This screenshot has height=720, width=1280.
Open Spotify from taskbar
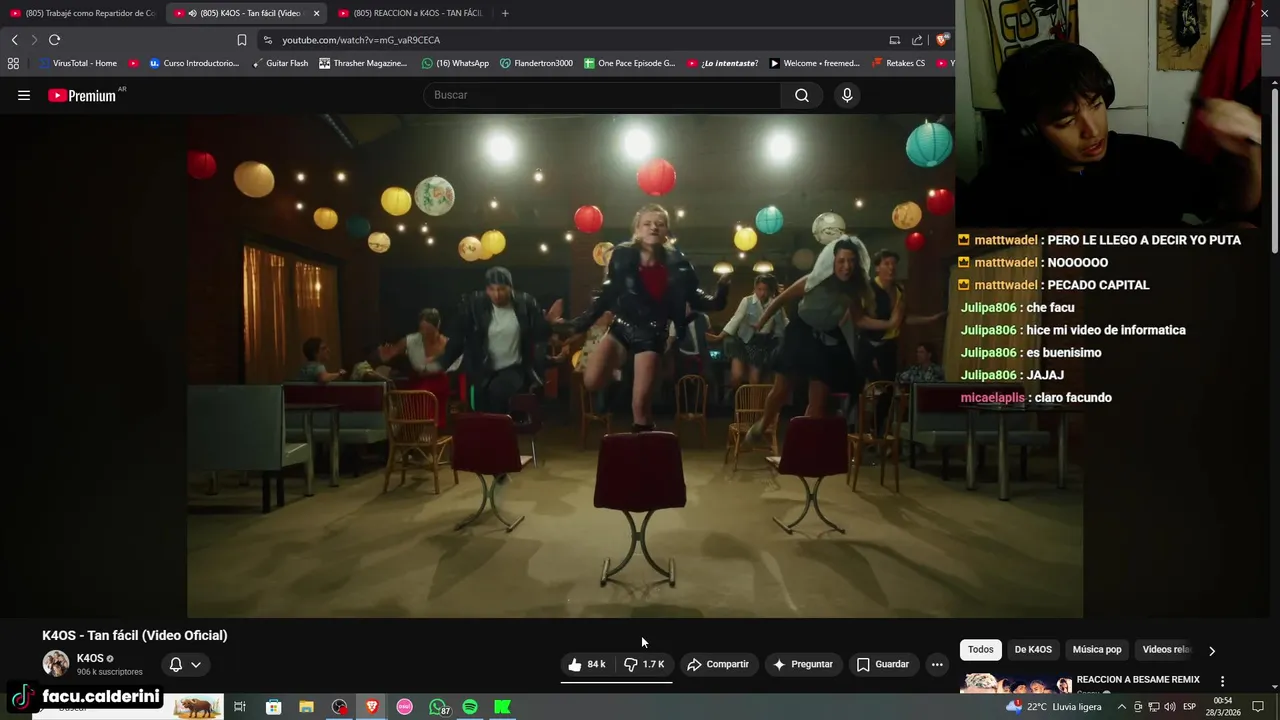[470, 707]
